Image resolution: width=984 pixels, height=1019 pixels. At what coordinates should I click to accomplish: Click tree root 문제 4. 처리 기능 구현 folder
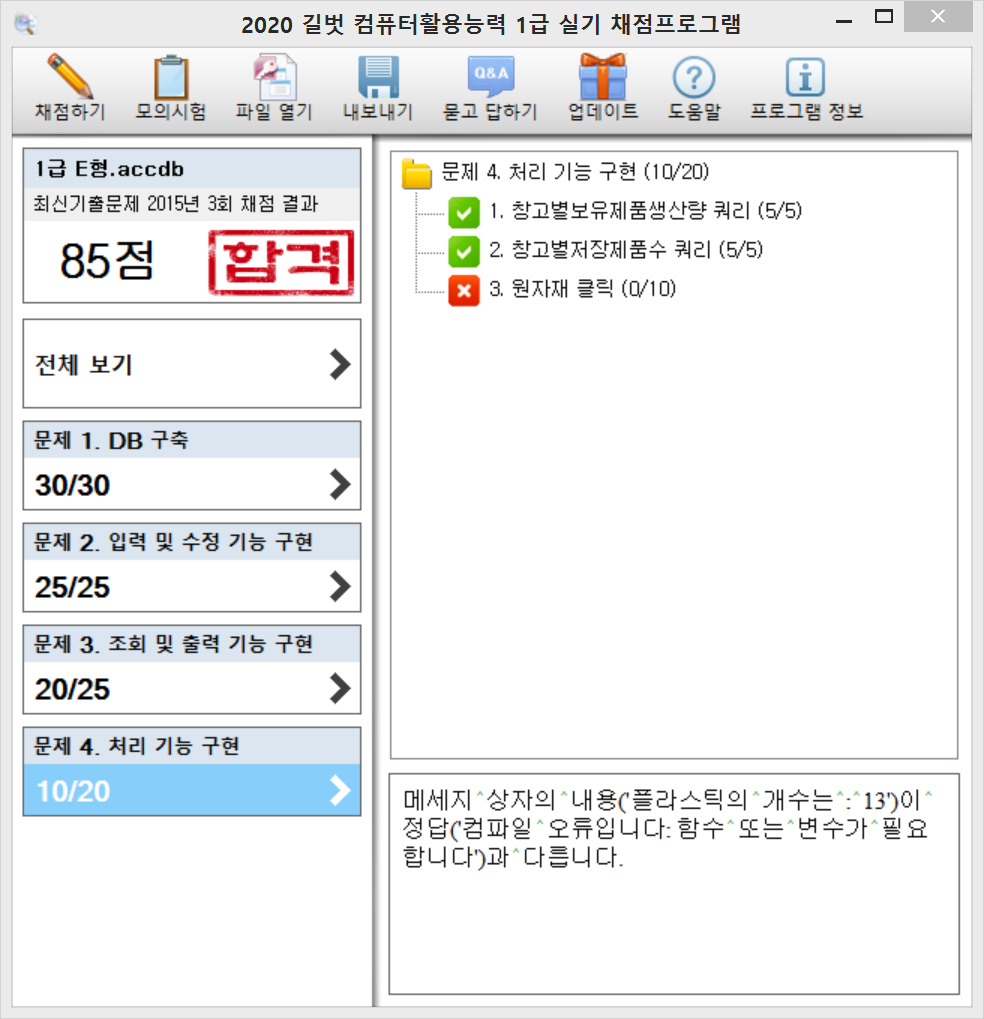[417, 173]
